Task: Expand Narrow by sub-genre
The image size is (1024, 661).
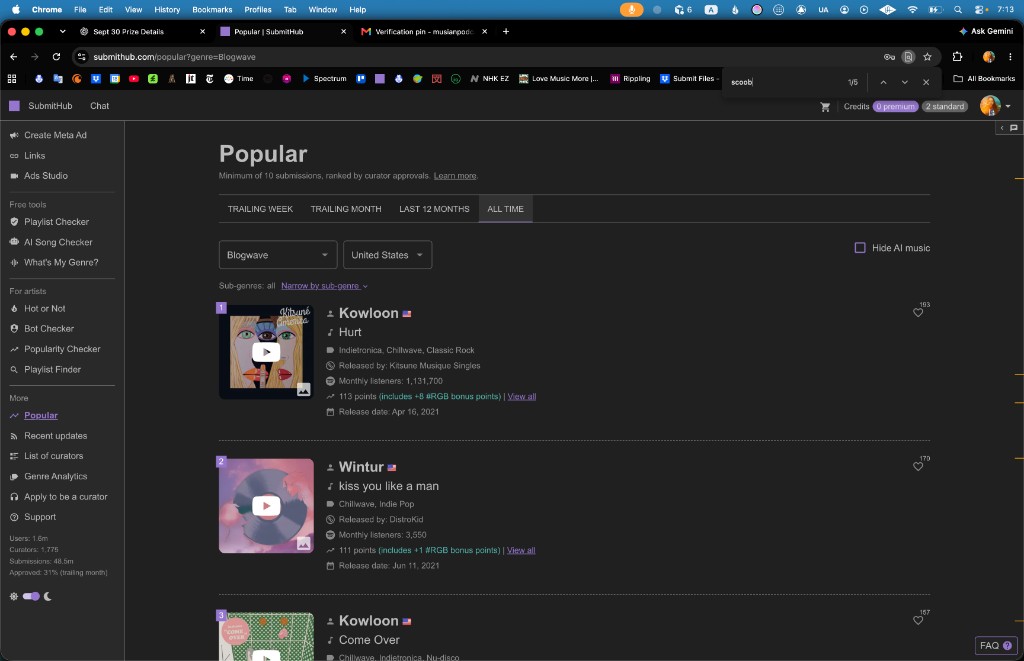Action: coord(324,285)
